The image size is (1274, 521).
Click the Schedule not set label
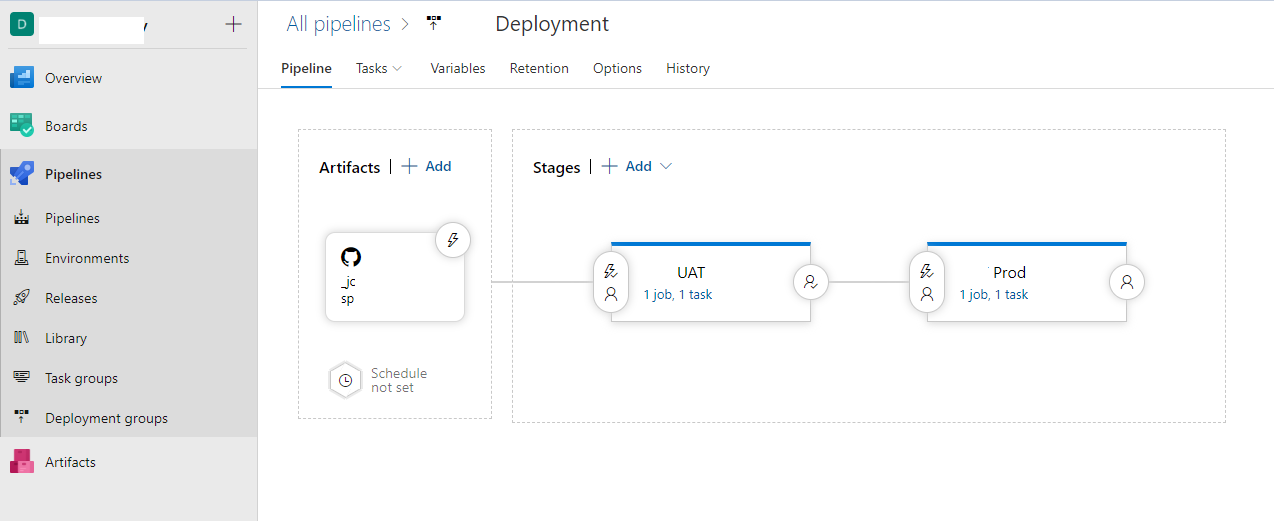pyautogui.click(x=399, y=380)
